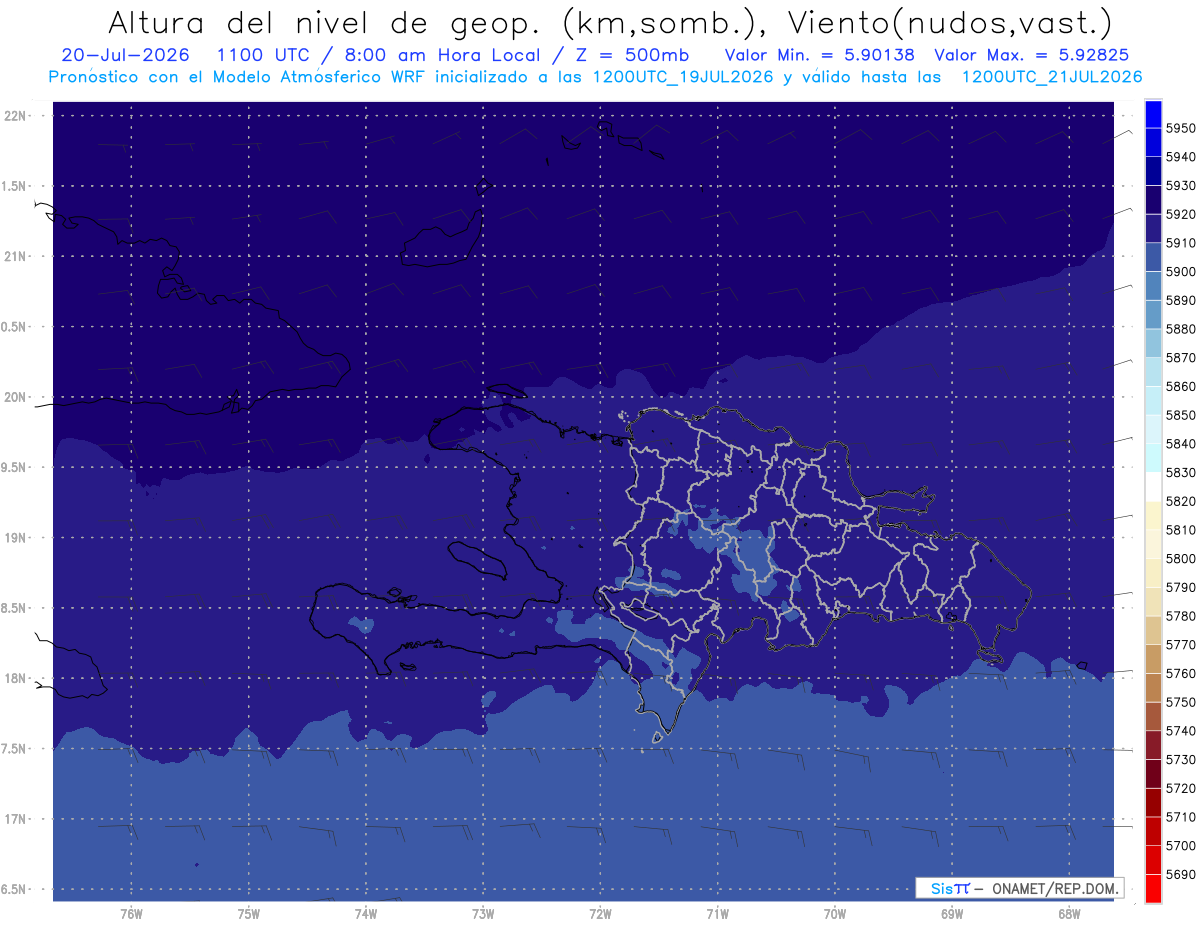Pick the color swatch between 5750 and 5760
The image size is (1200, 927).
coord(1153,688)
